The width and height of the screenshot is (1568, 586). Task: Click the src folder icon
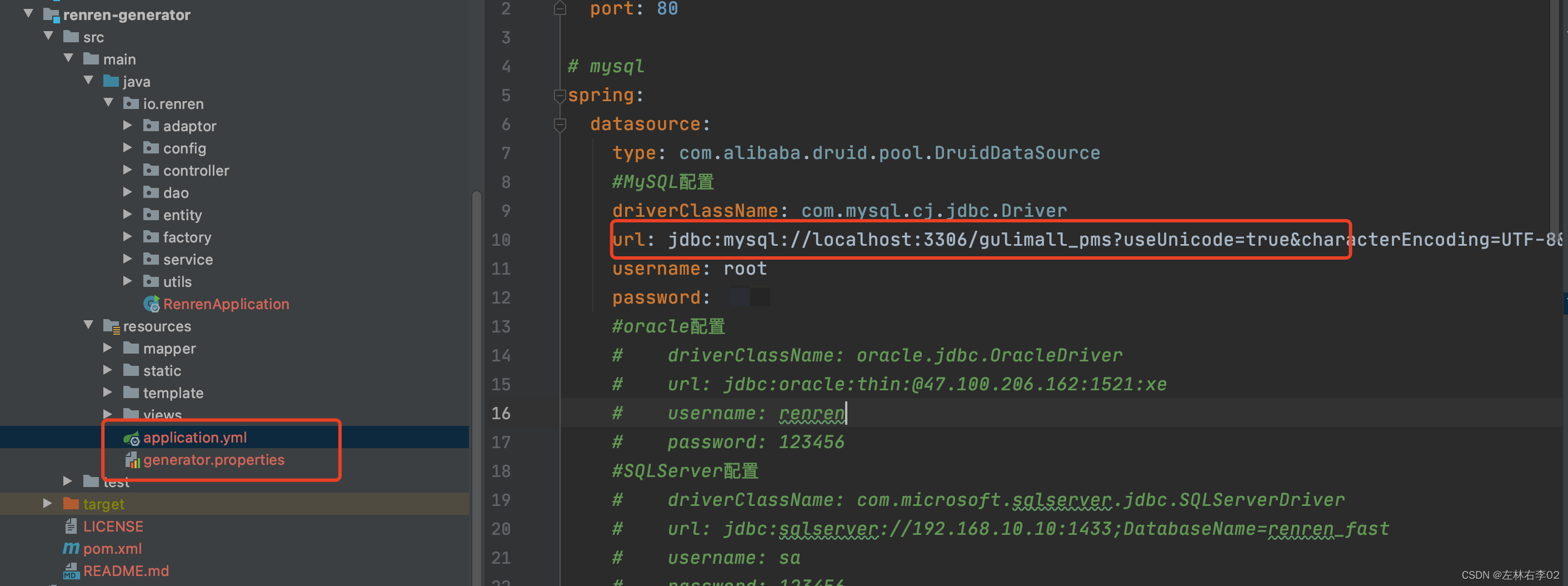[x=71, y=37]
